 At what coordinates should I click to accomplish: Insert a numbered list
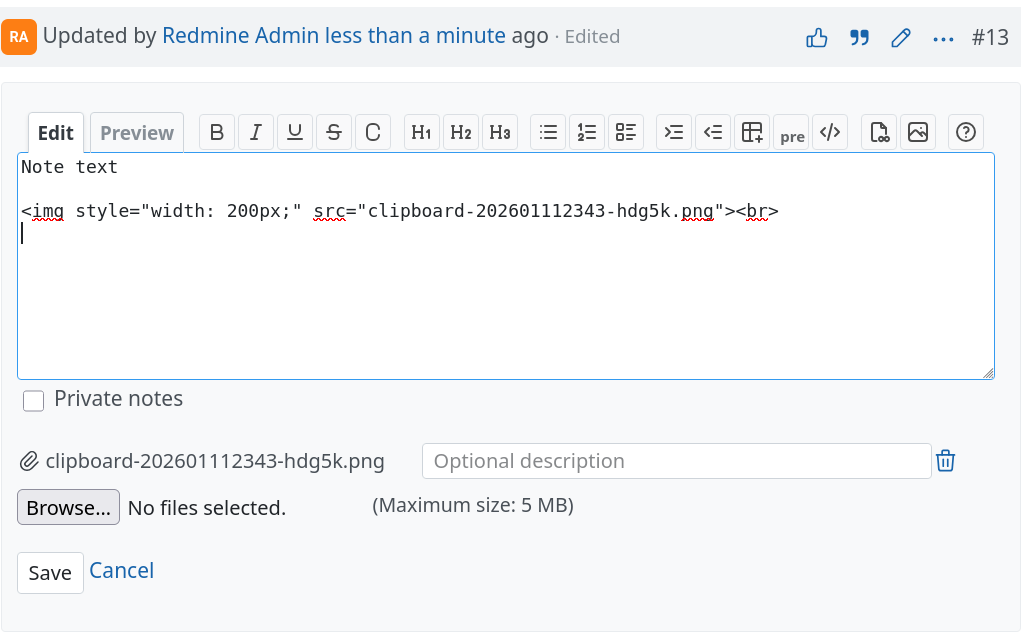(587, 132)
